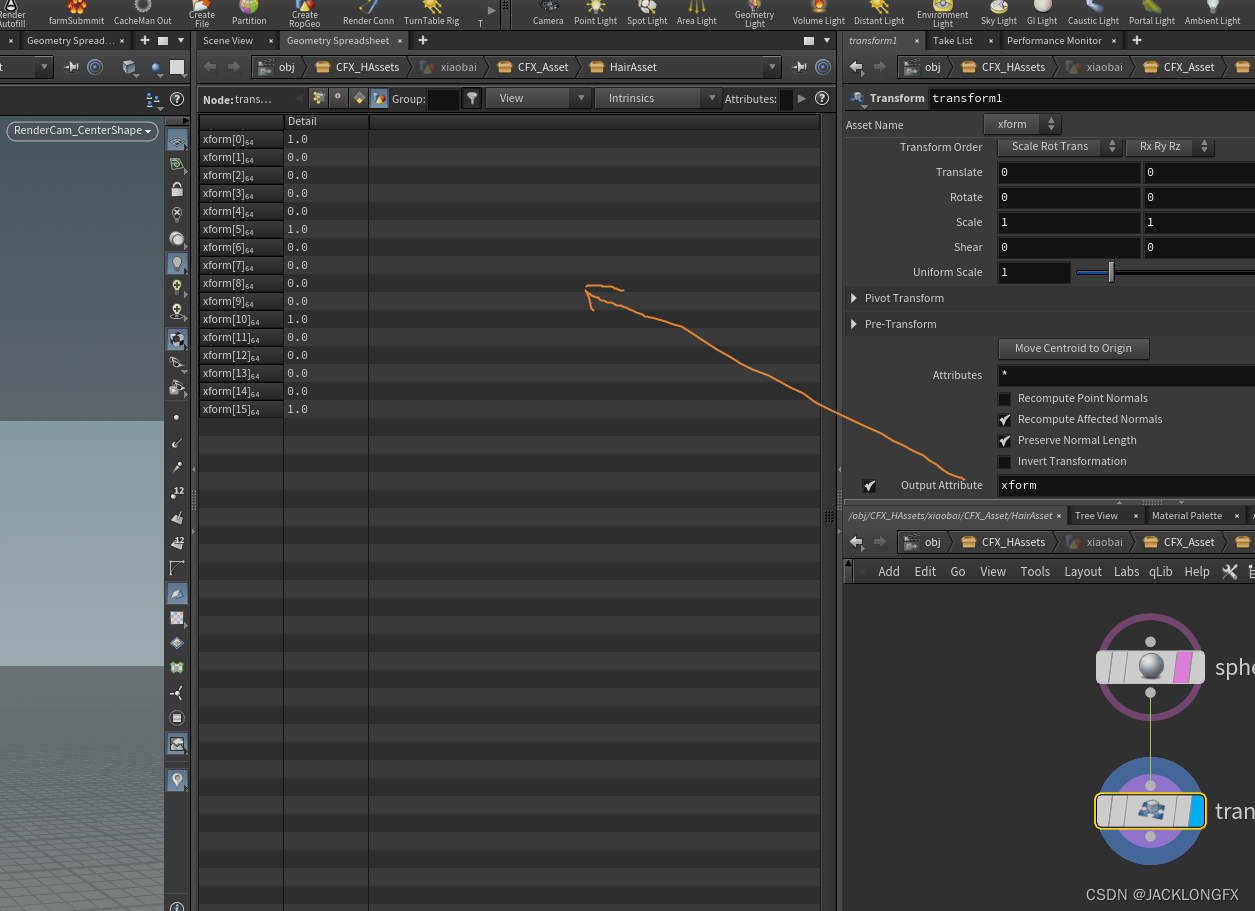Viewport: 1255px width, 911px height.
Task: Click the sphere node icon
Action: 1151,667
